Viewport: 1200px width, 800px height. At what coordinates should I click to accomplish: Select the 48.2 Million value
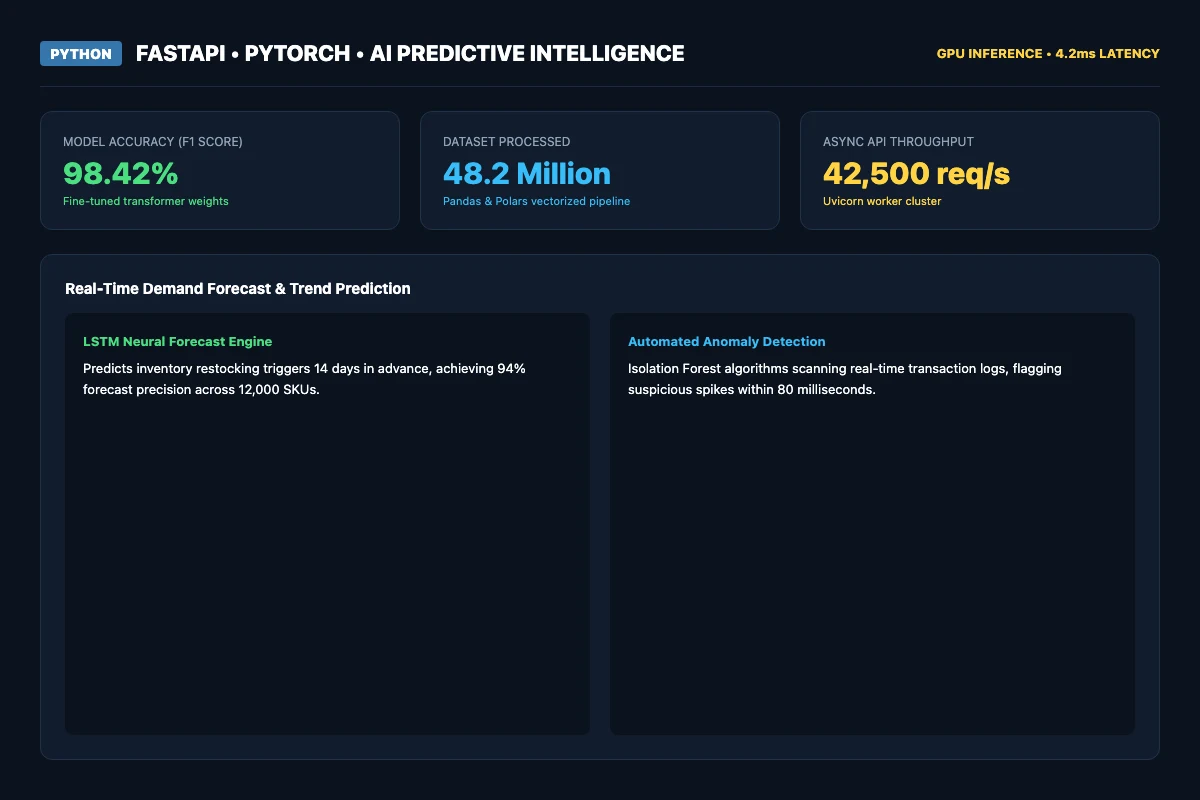(x=527, y=173)
